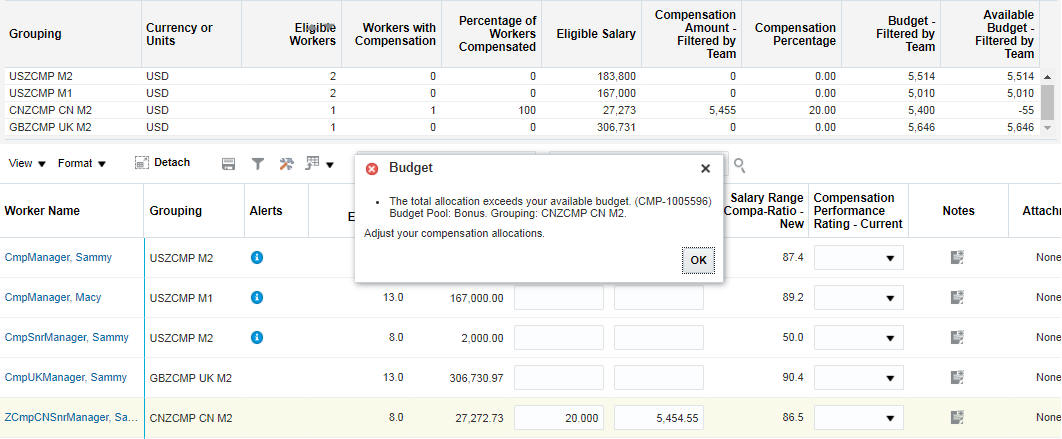Click the percentage field showing 20.000

coord(559,418)
